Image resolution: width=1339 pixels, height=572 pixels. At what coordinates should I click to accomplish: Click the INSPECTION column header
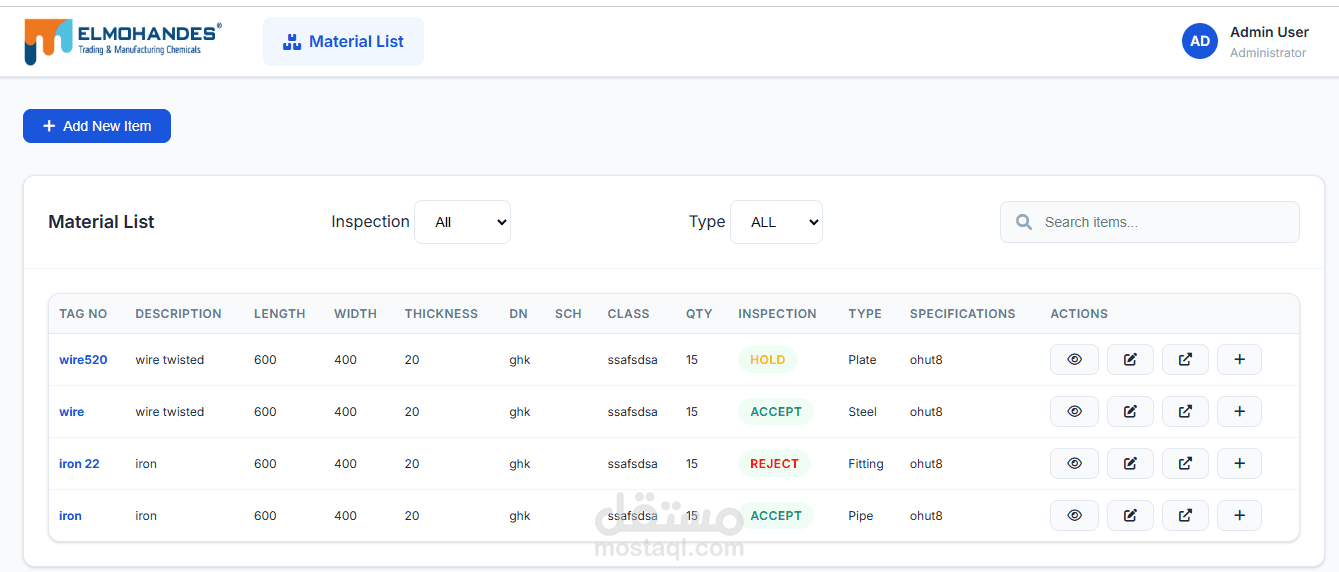777,313
